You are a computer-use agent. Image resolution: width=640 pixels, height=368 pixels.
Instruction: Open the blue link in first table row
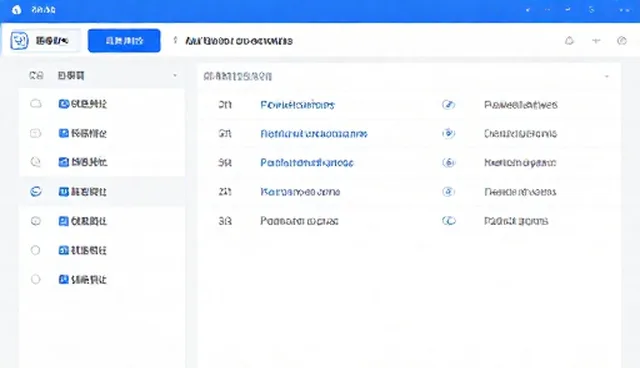click(298, 105)
